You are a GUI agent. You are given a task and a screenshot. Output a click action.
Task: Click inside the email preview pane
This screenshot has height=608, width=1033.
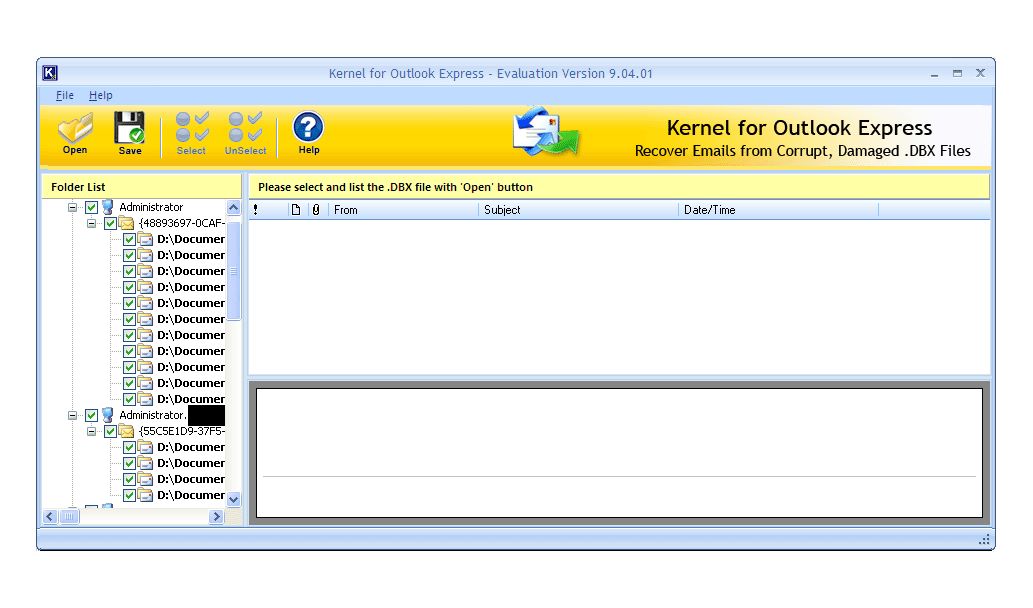tap(619, 453)
